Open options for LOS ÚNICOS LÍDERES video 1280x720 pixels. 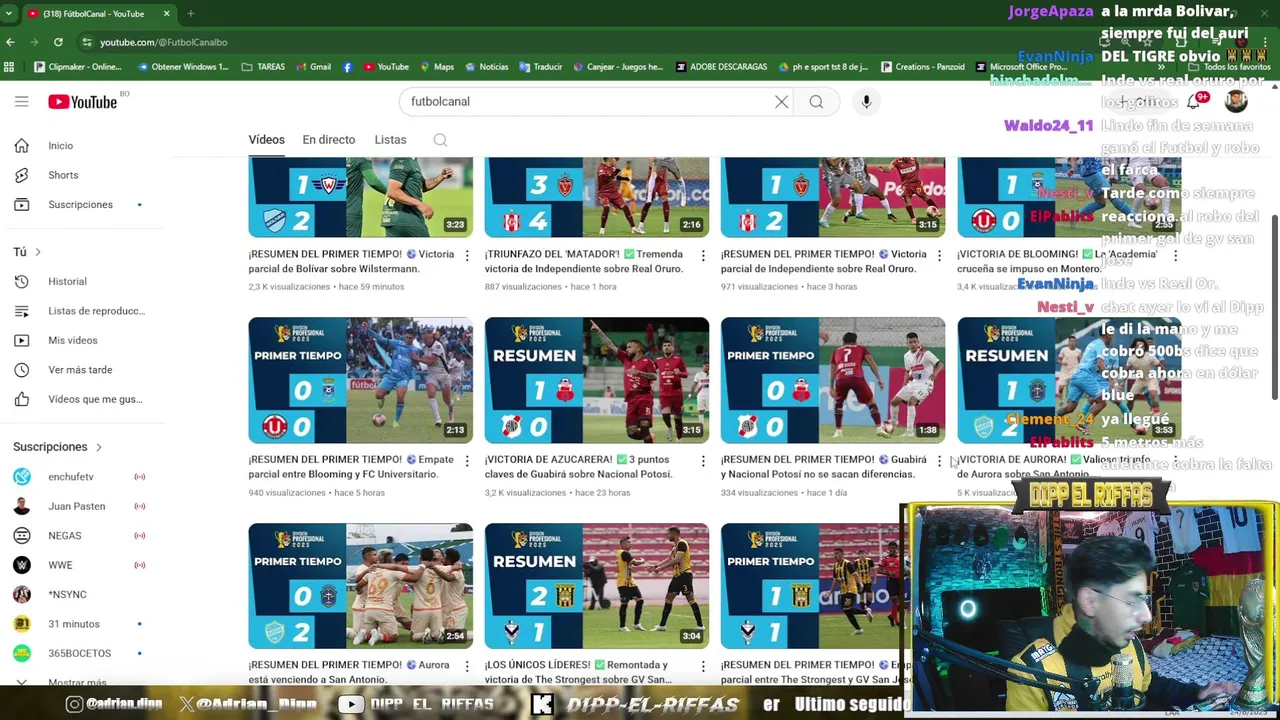click(x=702, y=667)
